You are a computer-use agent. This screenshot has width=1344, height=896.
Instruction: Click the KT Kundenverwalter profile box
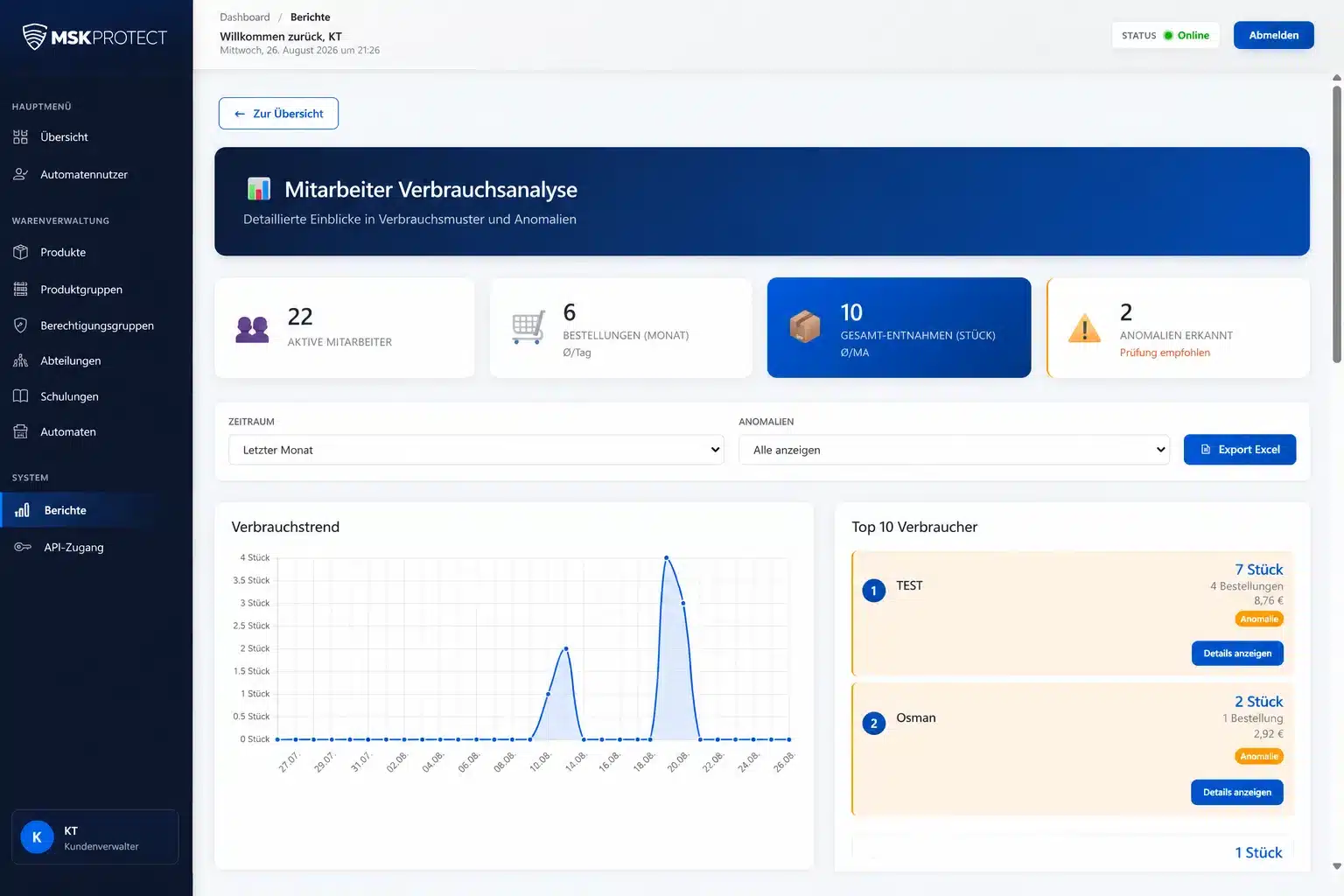95,837
